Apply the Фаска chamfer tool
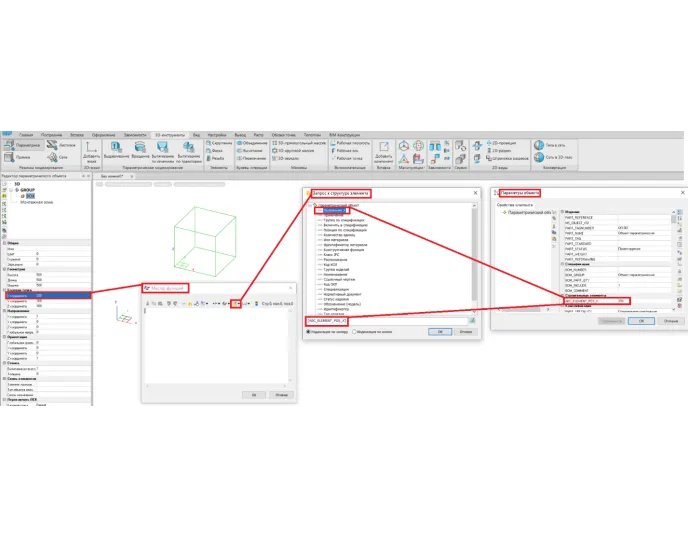This screenshot has height=537, width=688. 215,150
